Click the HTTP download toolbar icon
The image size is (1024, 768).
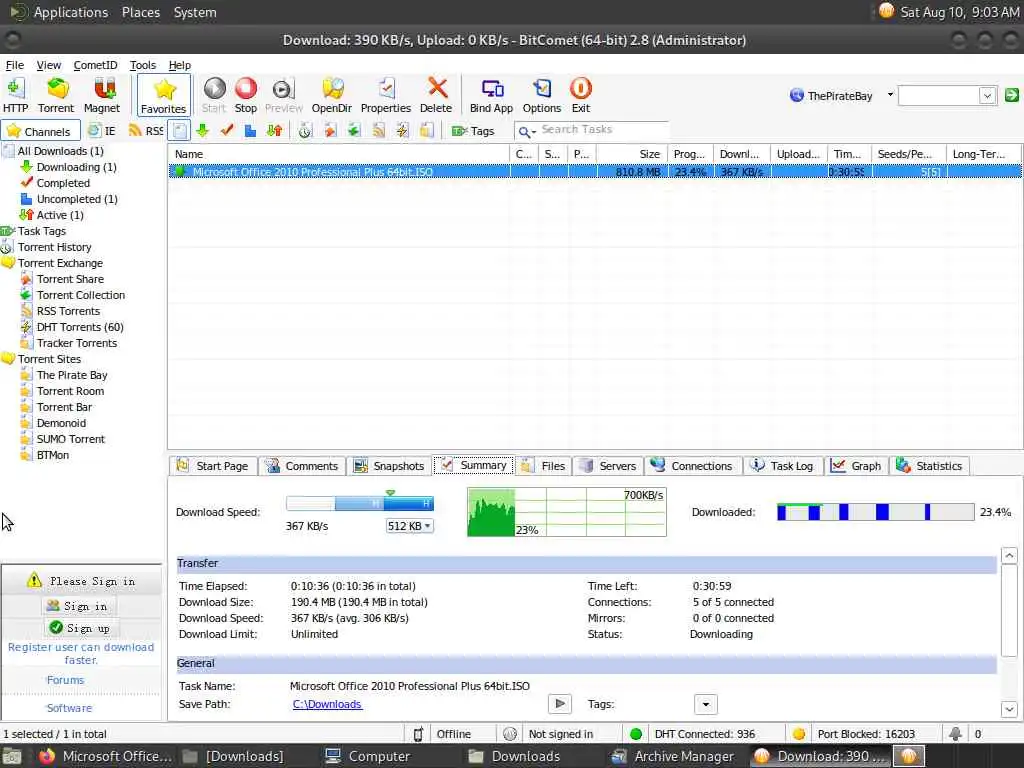coord(15,95)
